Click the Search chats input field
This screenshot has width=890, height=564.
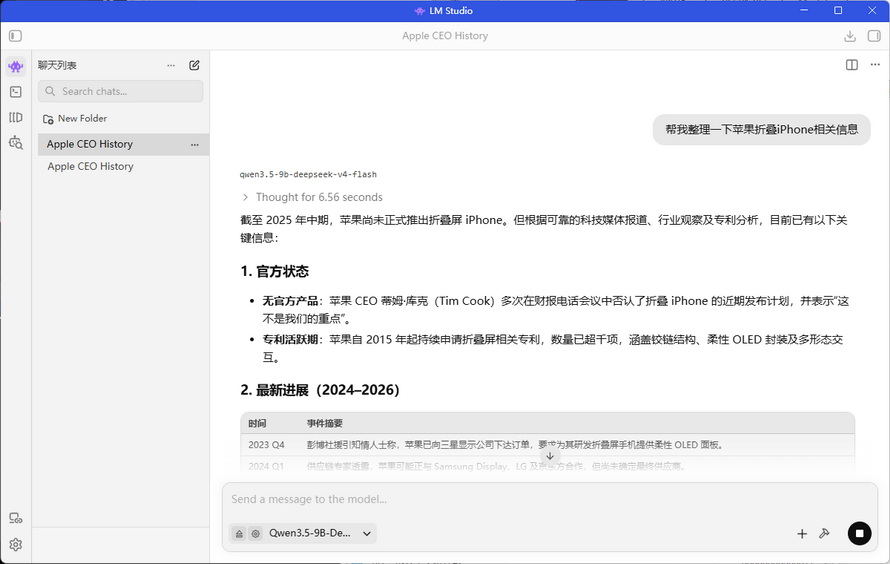tap(120, 91)
